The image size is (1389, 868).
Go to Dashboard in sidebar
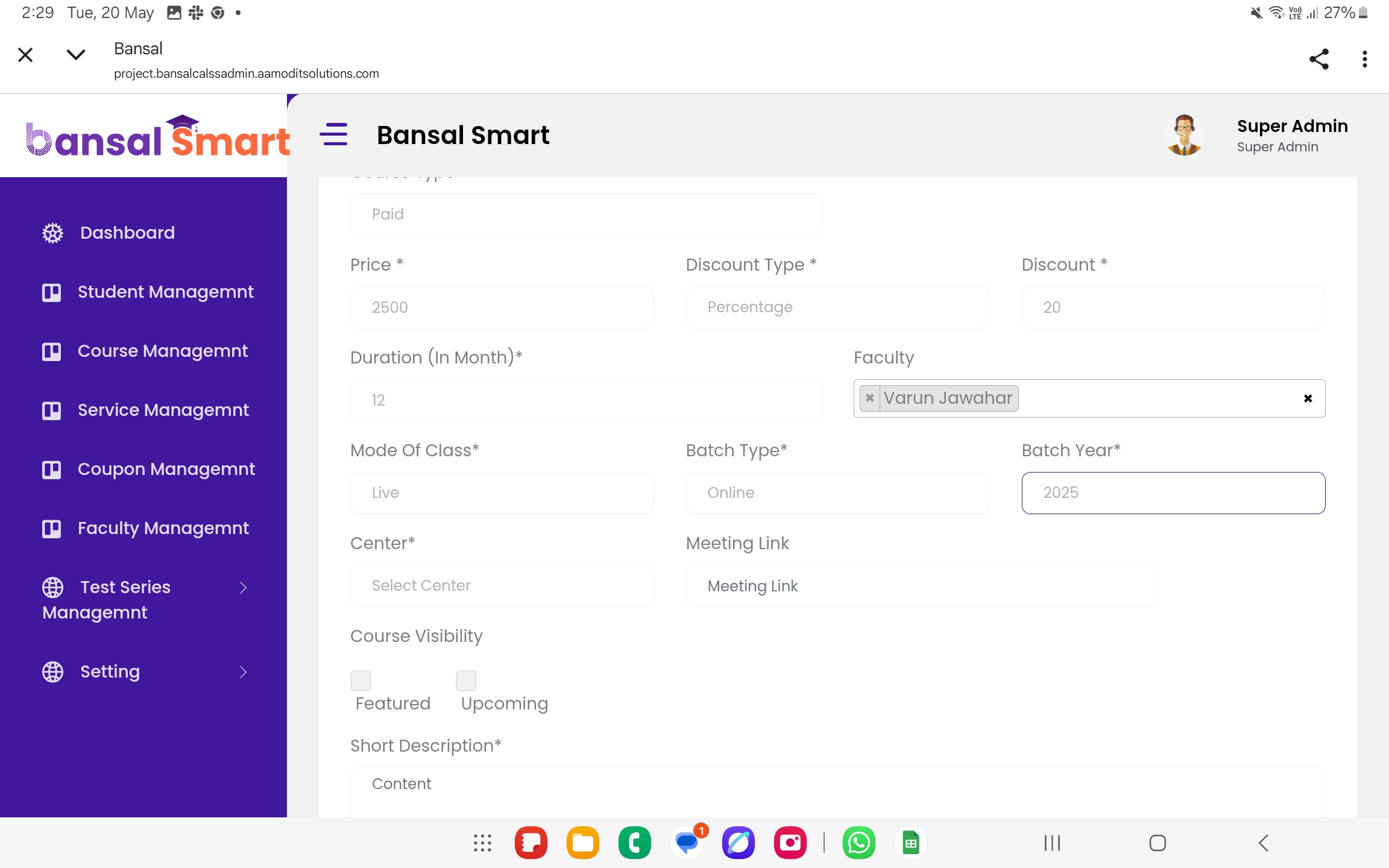127,233
